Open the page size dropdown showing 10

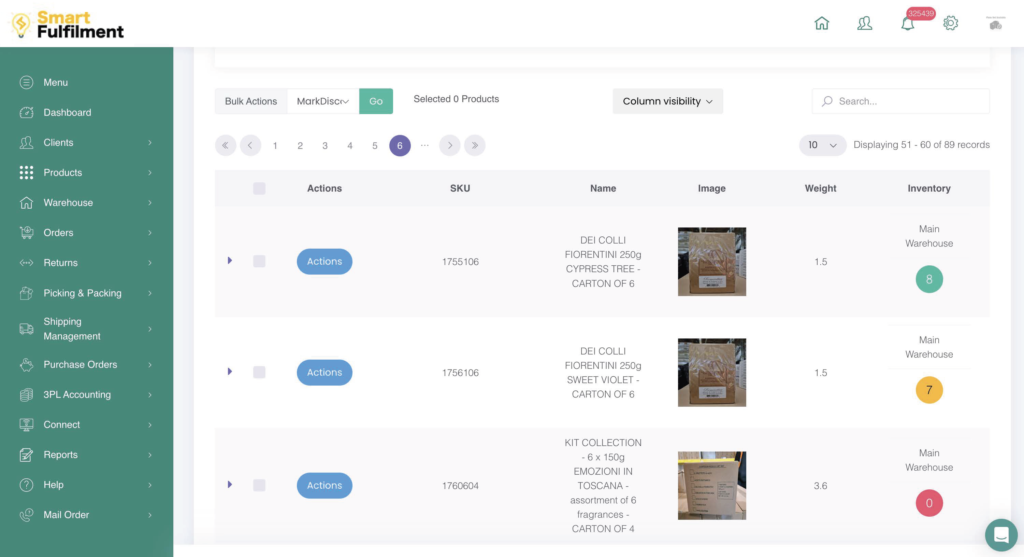[x=822, y=145]
